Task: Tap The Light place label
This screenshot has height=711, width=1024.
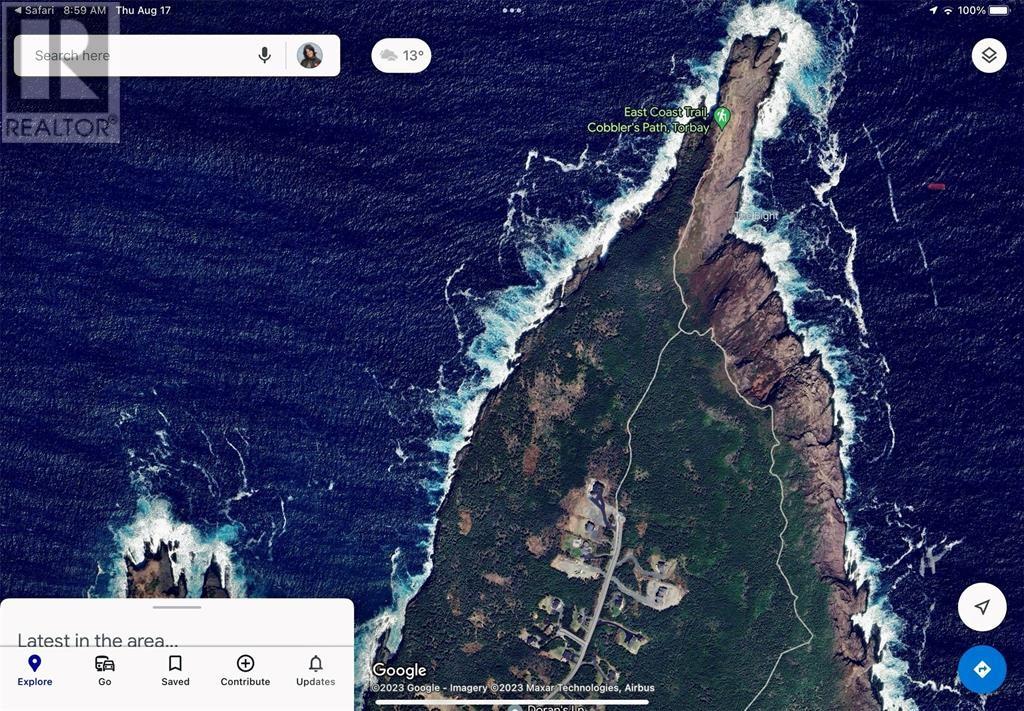Action: pyautogui.click(x=757, y=216)
